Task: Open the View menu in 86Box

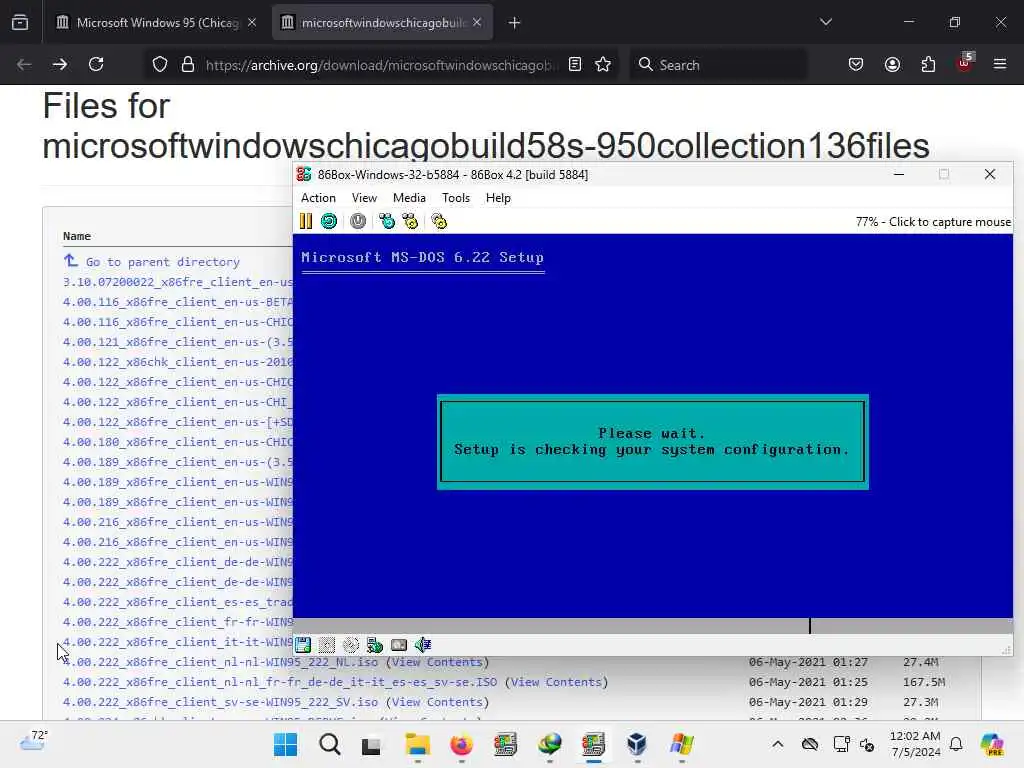Action: 364,198
